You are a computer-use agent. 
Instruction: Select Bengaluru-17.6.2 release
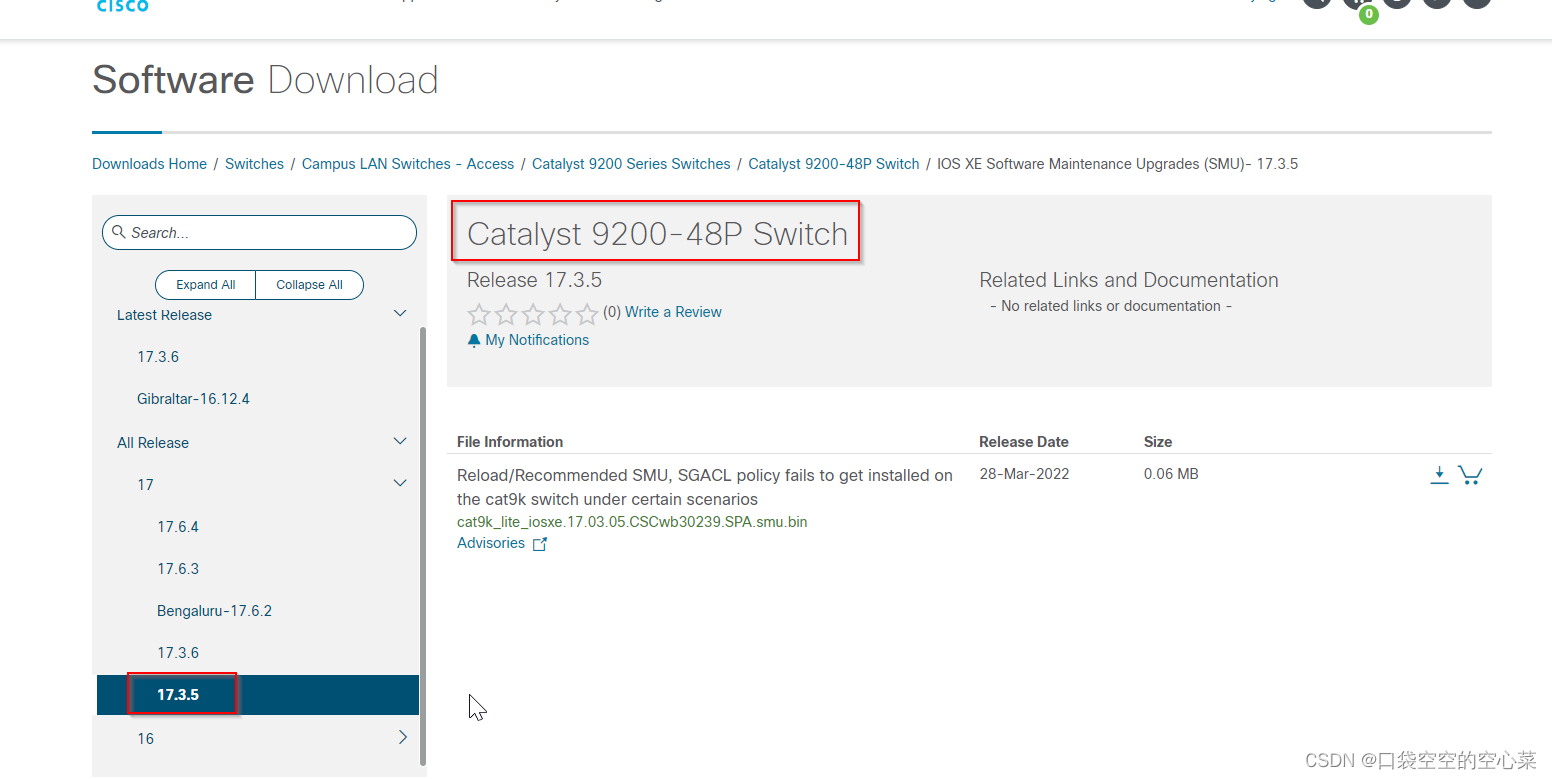click(214, 611)
